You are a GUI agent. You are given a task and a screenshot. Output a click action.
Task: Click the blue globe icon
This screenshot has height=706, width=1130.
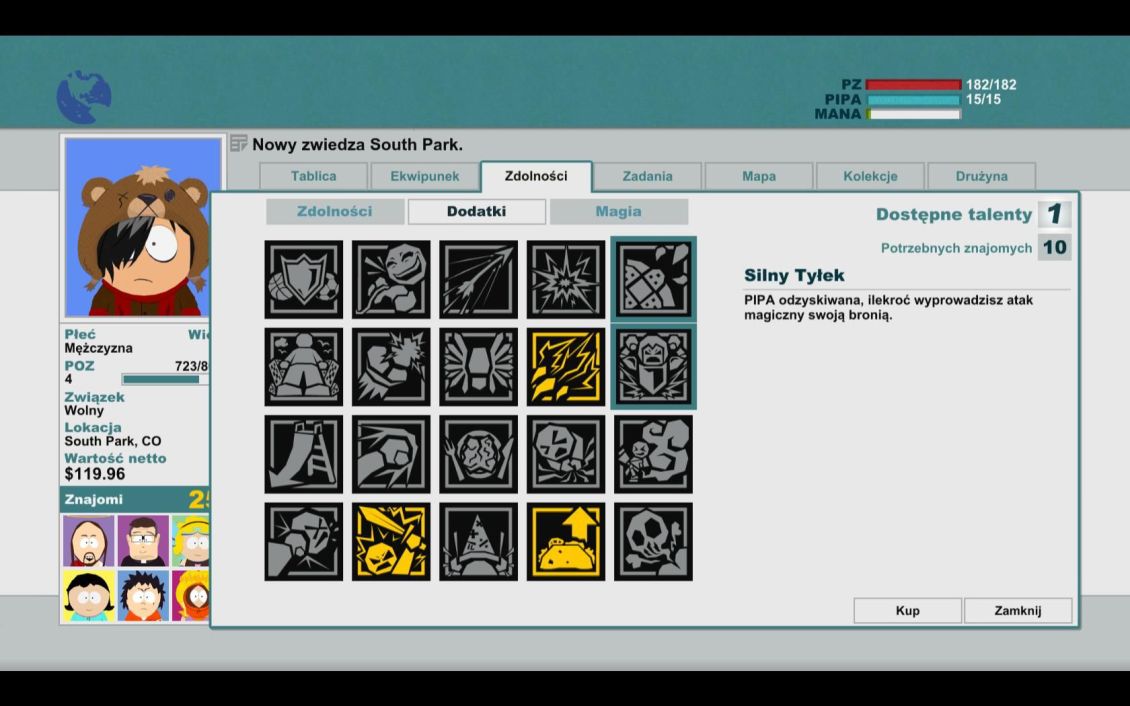point(84,97)
